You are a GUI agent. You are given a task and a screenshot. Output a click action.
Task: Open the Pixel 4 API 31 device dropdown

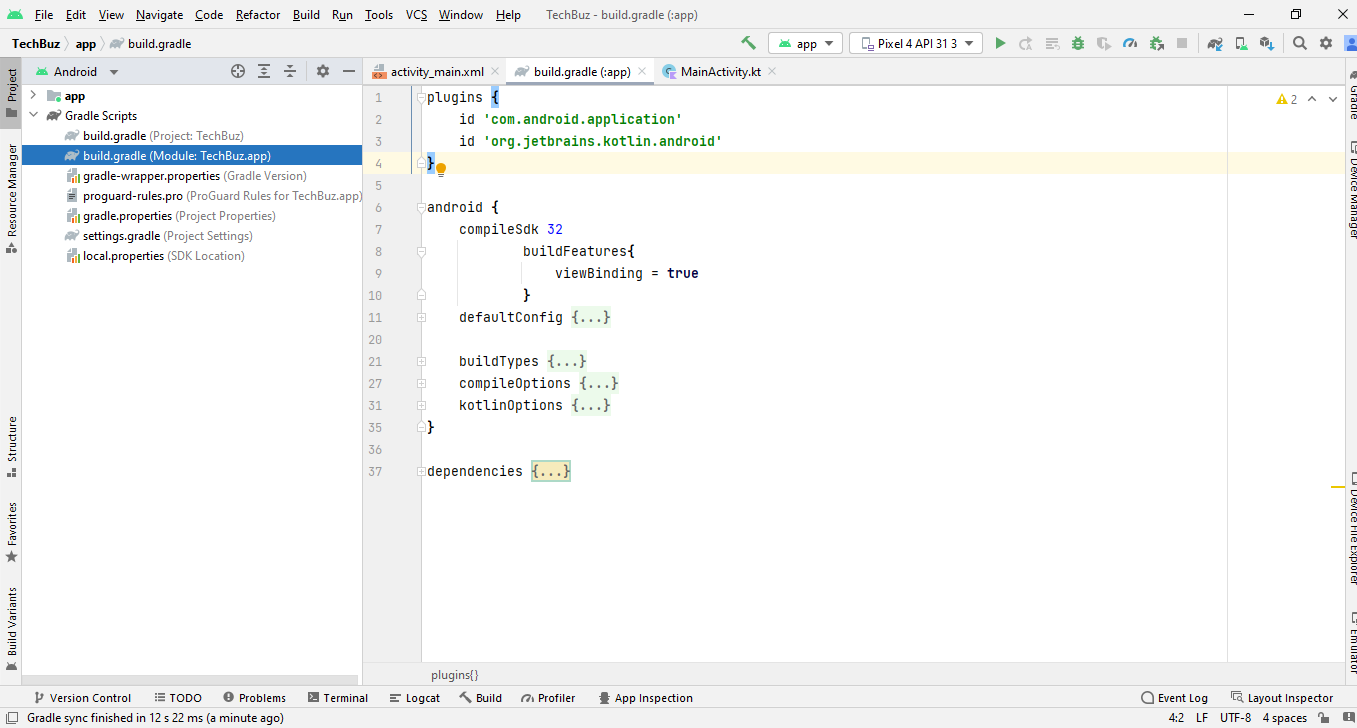(x=913, y=43)
